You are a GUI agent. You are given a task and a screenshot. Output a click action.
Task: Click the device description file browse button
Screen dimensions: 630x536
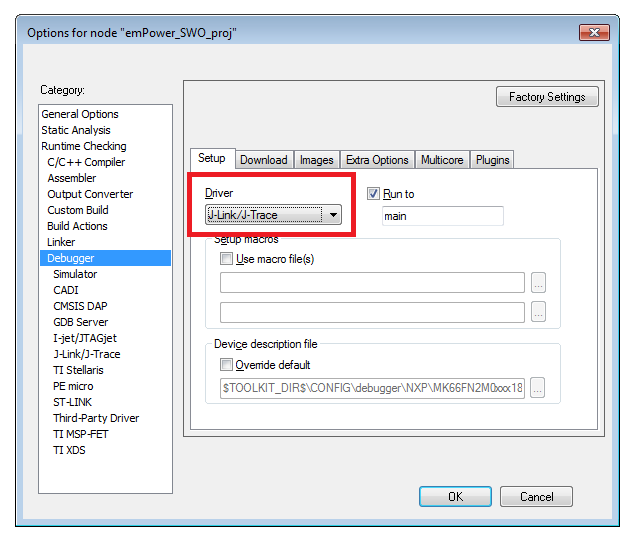538,388
